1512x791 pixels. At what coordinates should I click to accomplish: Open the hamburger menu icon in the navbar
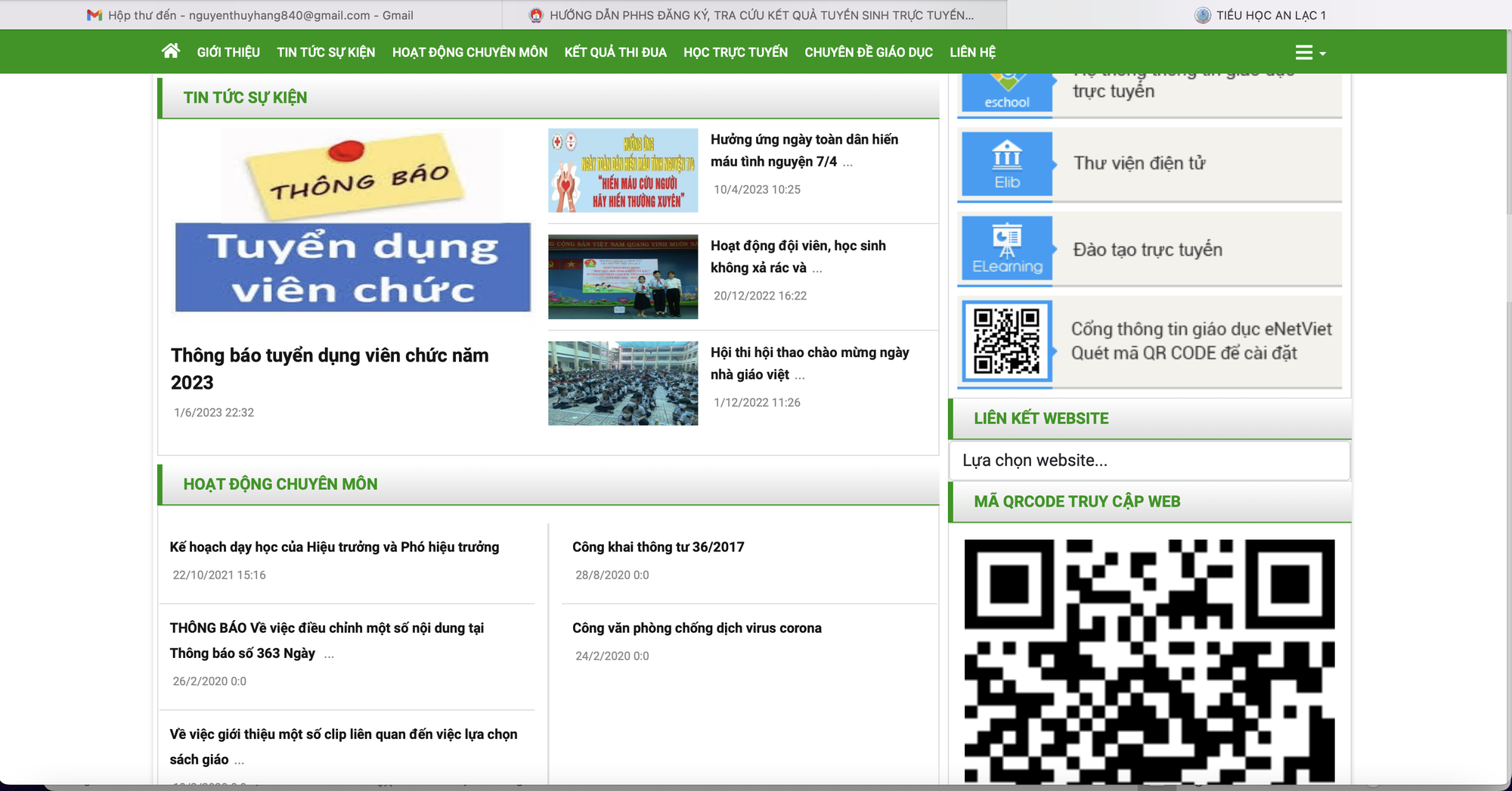[1304, 52]
